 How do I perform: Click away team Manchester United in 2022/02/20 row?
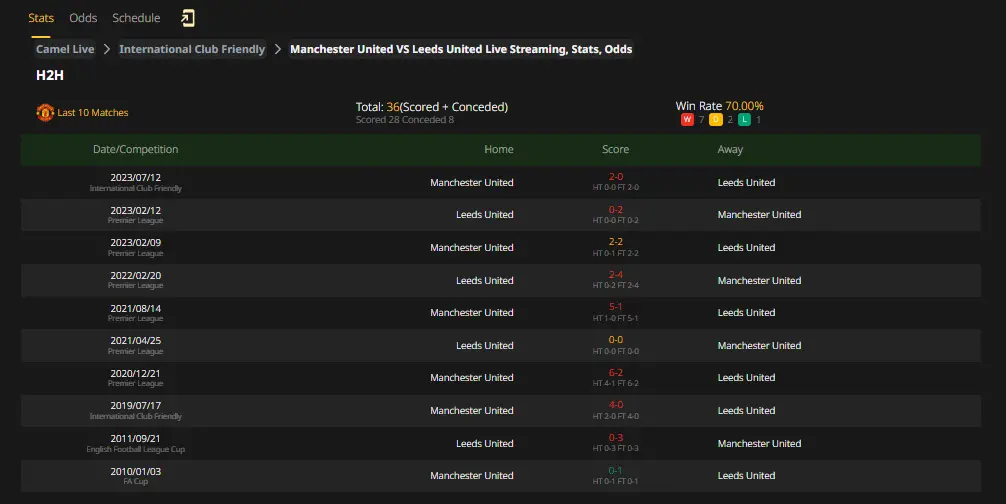point(759,281)
